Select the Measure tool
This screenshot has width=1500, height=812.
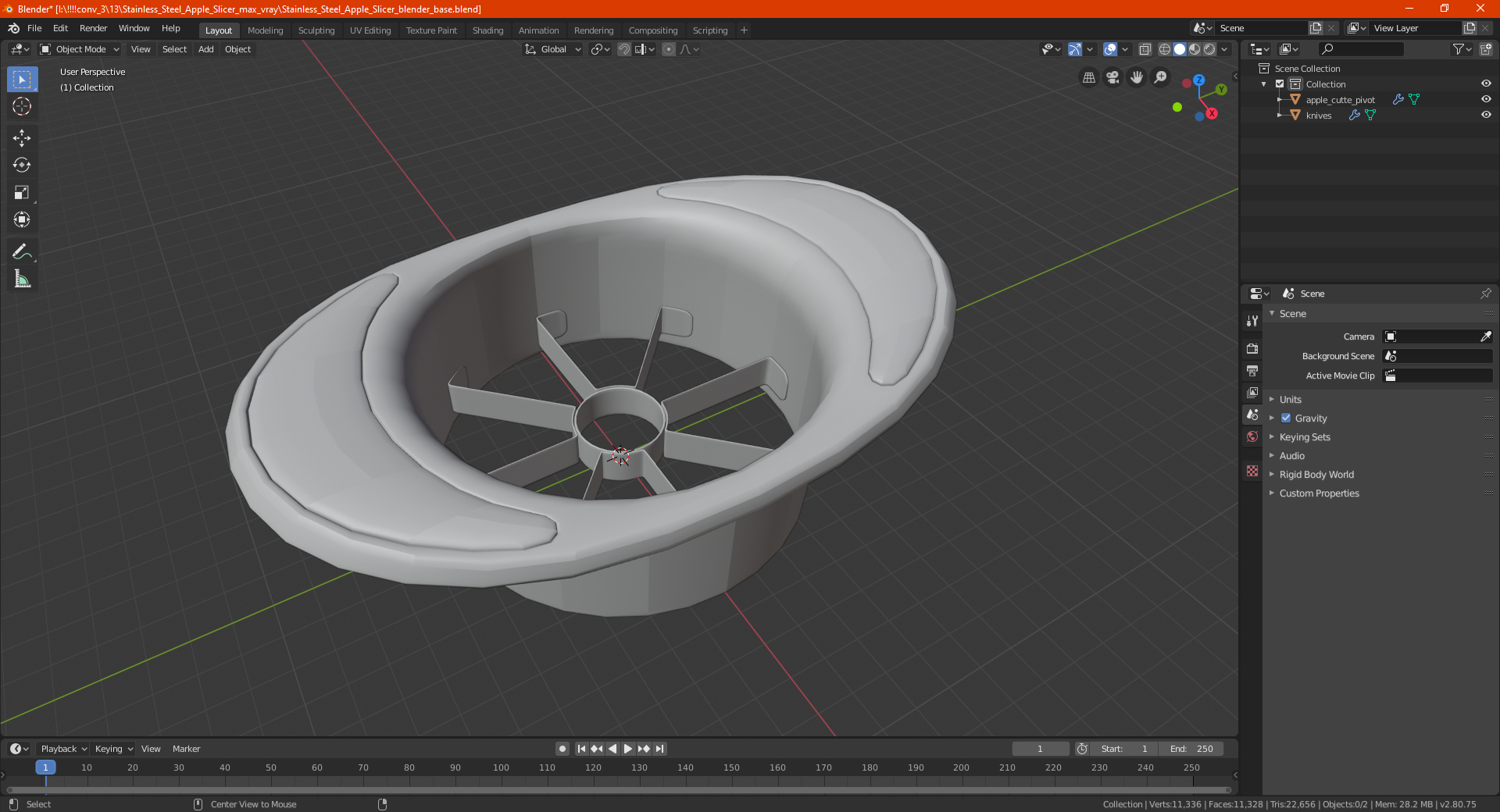[x=22, y=279]
